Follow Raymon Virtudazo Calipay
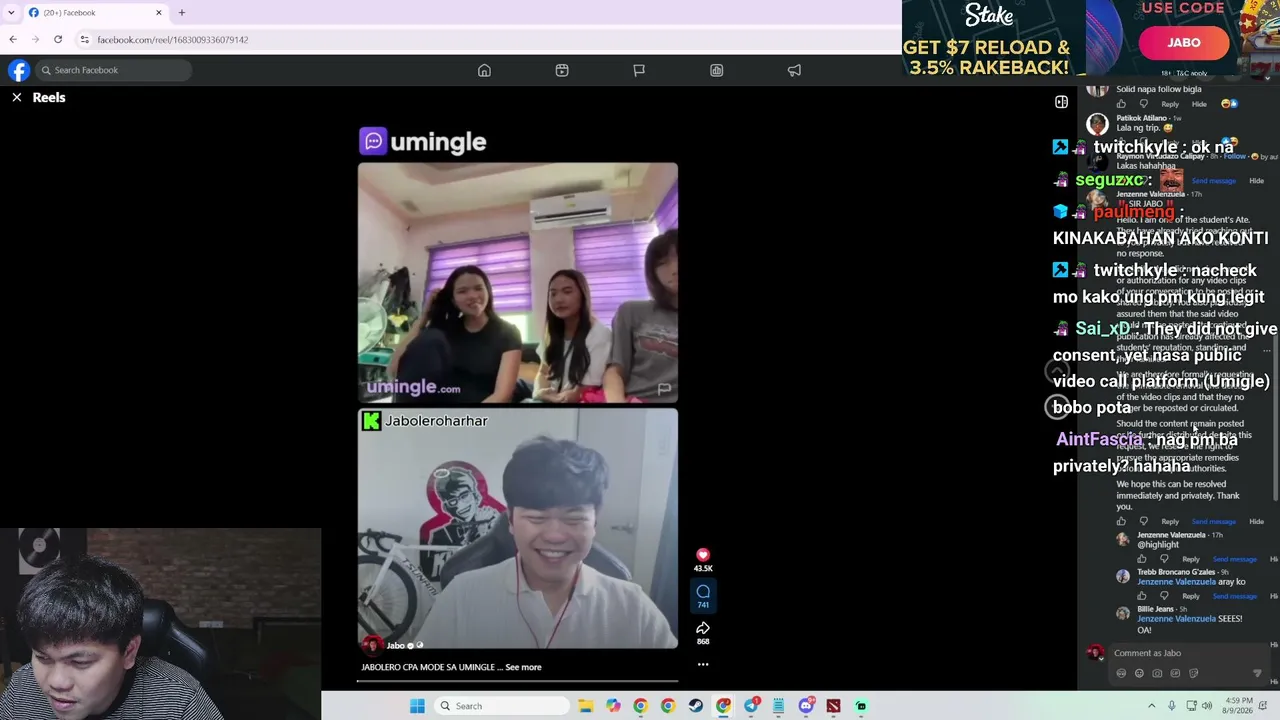The image size is (1280, 720). click(1235, 156)
